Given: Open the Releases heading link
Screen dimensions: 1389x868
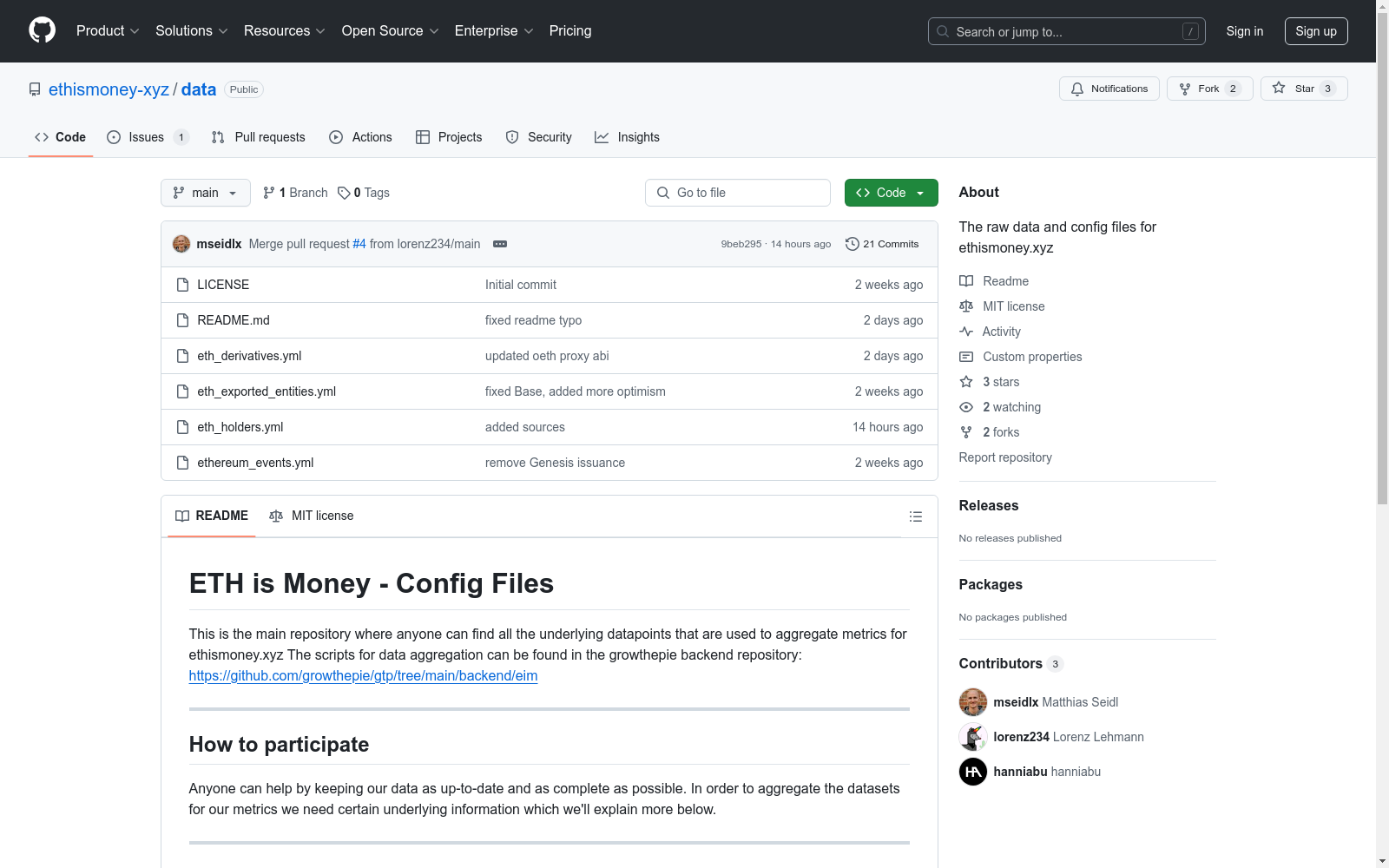Looking at the screenshot, I should click(x=989, y=506).
